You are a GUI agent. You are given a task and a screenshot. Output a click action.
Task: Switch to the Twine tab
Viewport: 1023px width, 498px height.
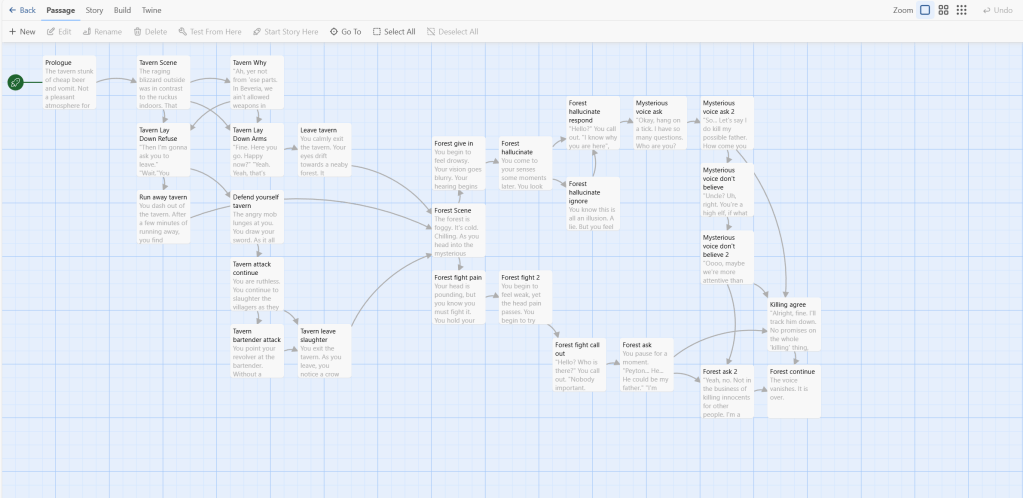pyautogui.click(x=151, y=10)
